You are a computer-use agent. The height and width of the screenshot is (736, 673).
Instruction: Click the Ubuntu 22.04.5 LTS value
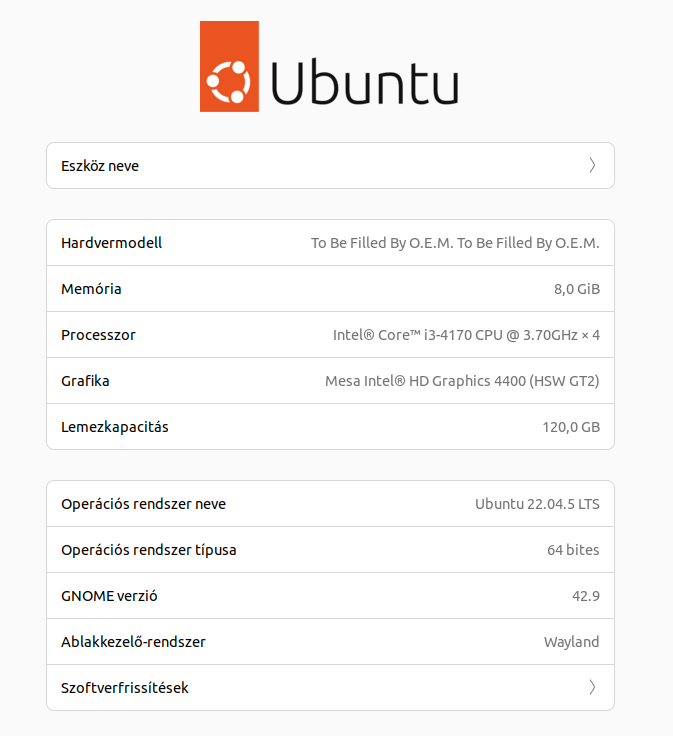[537, 504]
